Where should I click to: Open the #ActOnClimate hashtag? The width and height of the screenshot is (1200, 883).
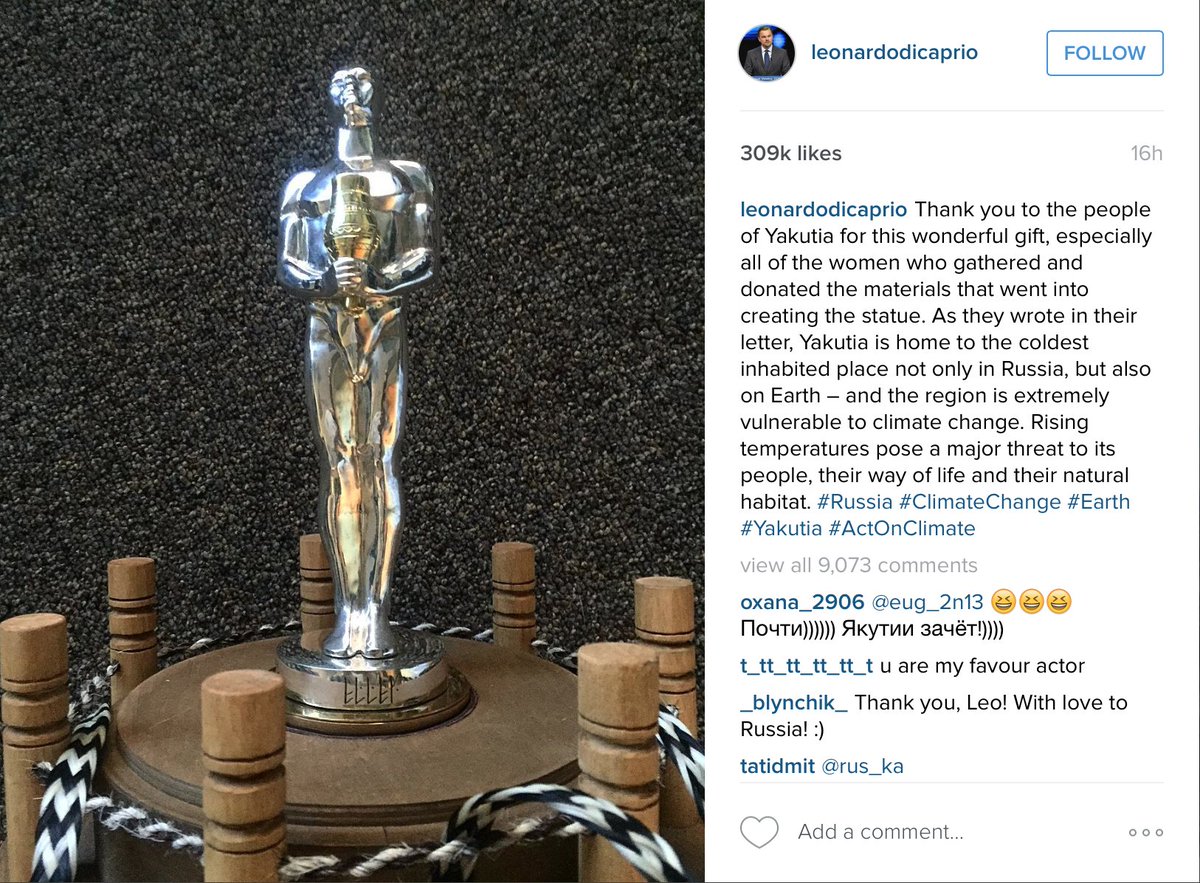902,528
